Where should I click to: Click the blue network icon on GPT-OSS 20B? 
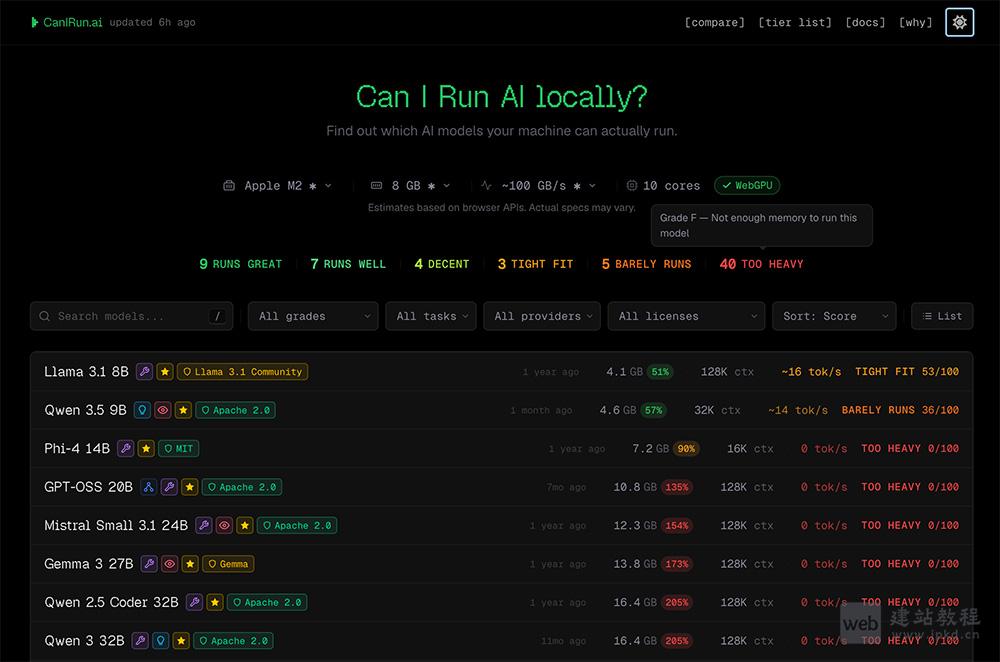(x=149, y=487)
